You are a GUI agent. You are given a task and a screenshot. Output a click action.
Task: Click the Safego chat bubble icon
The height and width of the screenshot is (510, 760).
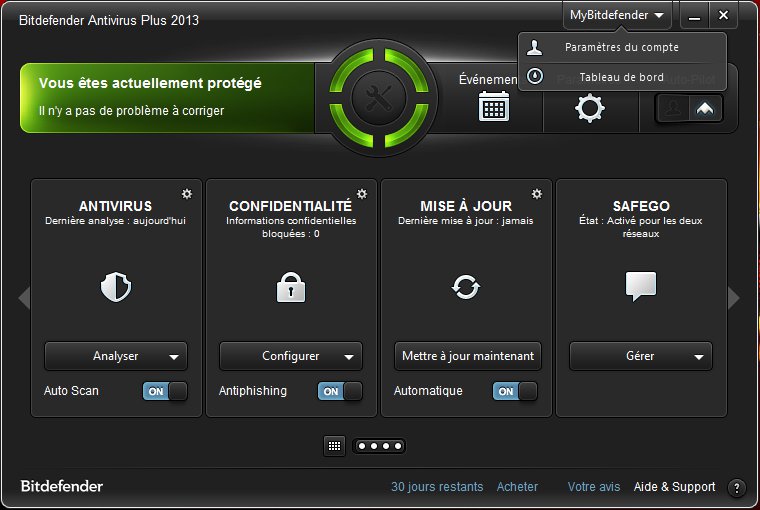click(640, 287)
